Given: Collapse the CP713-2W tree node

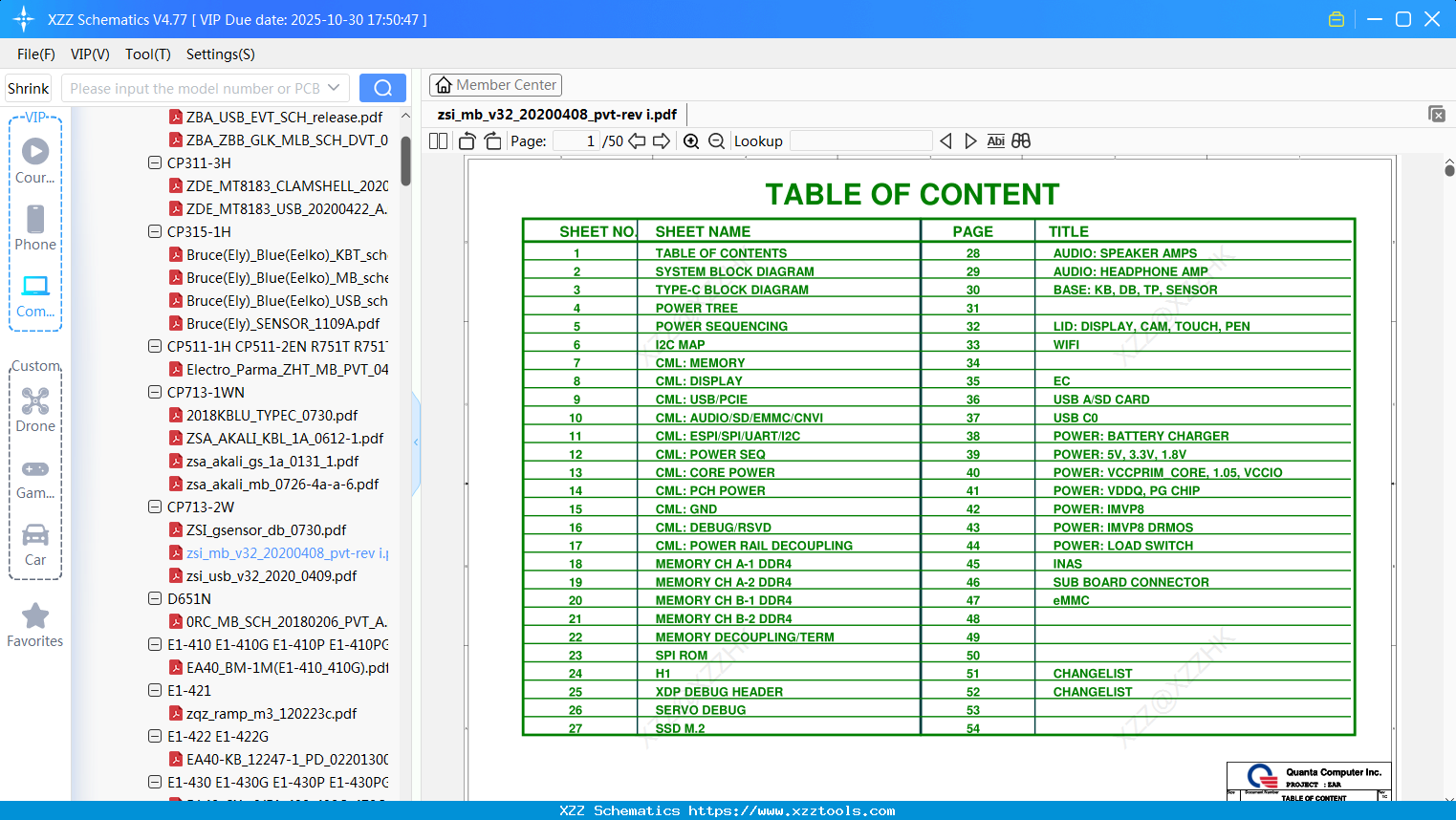Looking at the screenshot, I should [x=155, y=507].
